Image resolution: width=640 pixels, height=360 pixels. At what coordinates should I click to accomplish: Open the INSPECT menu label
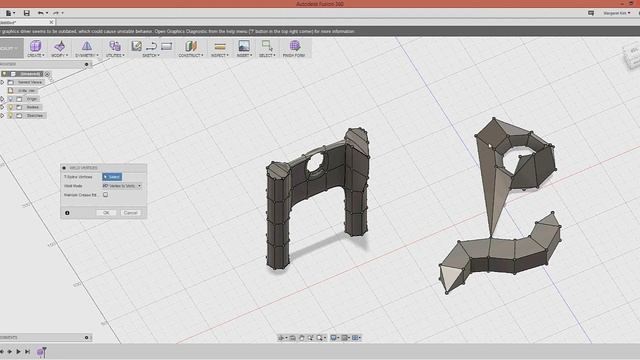click(x=220, y=55)
